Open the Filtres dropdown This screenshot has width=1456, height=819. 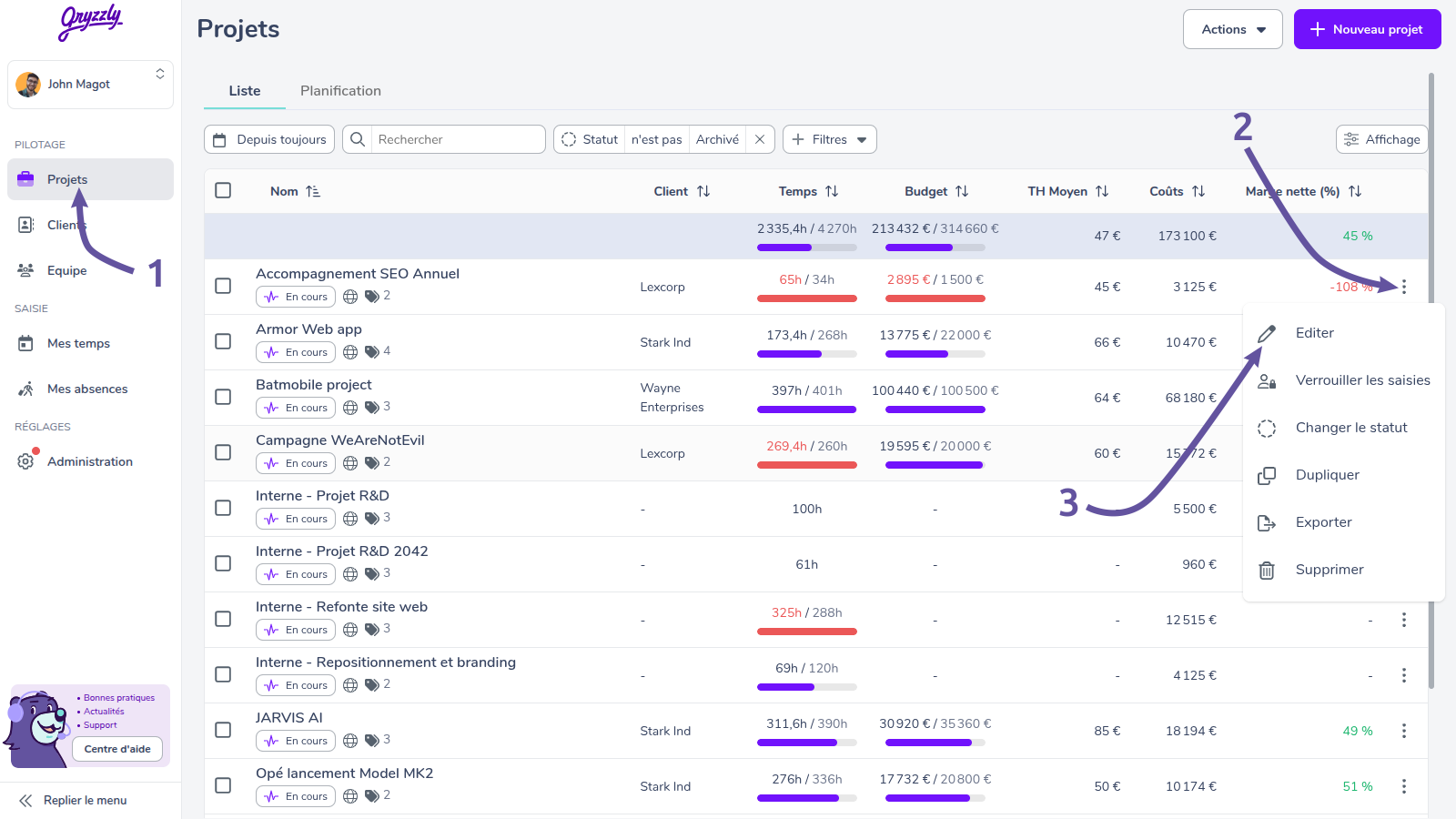tap(830, 139)
